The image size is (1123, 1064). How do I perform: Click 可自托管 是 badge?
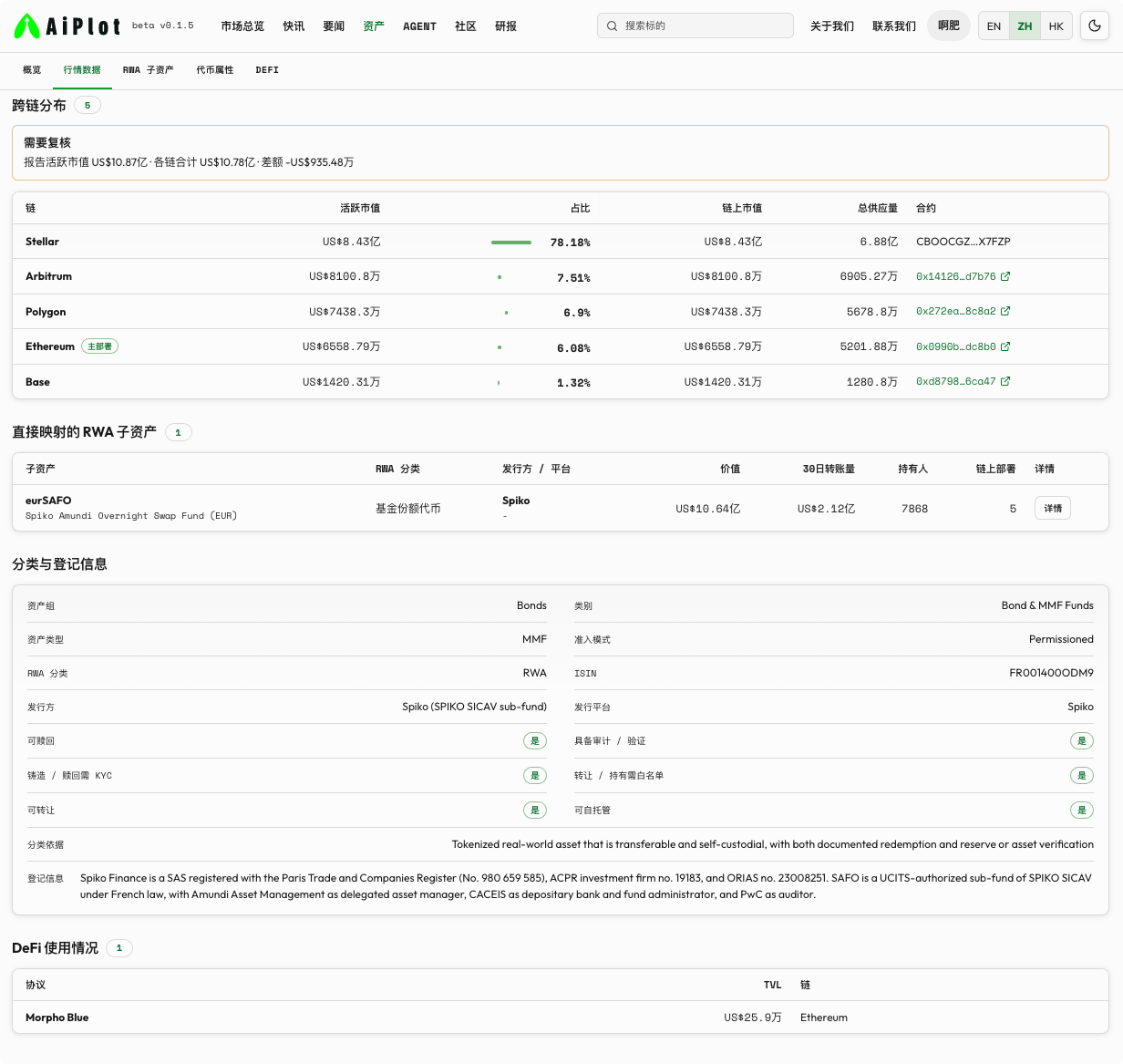point(1082,810)
